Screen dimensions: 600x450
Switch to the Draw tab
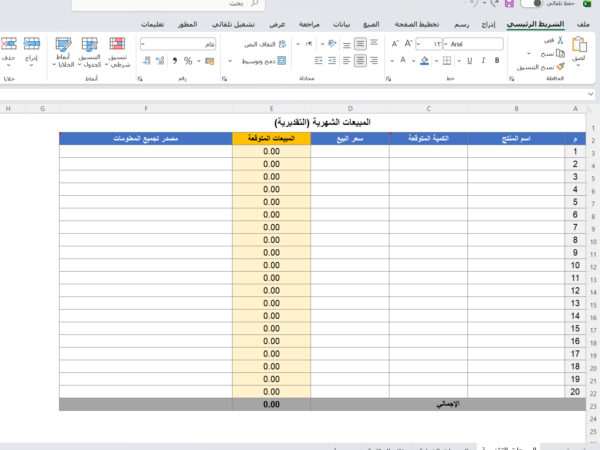pyautogui.click(x=462, y=24)
